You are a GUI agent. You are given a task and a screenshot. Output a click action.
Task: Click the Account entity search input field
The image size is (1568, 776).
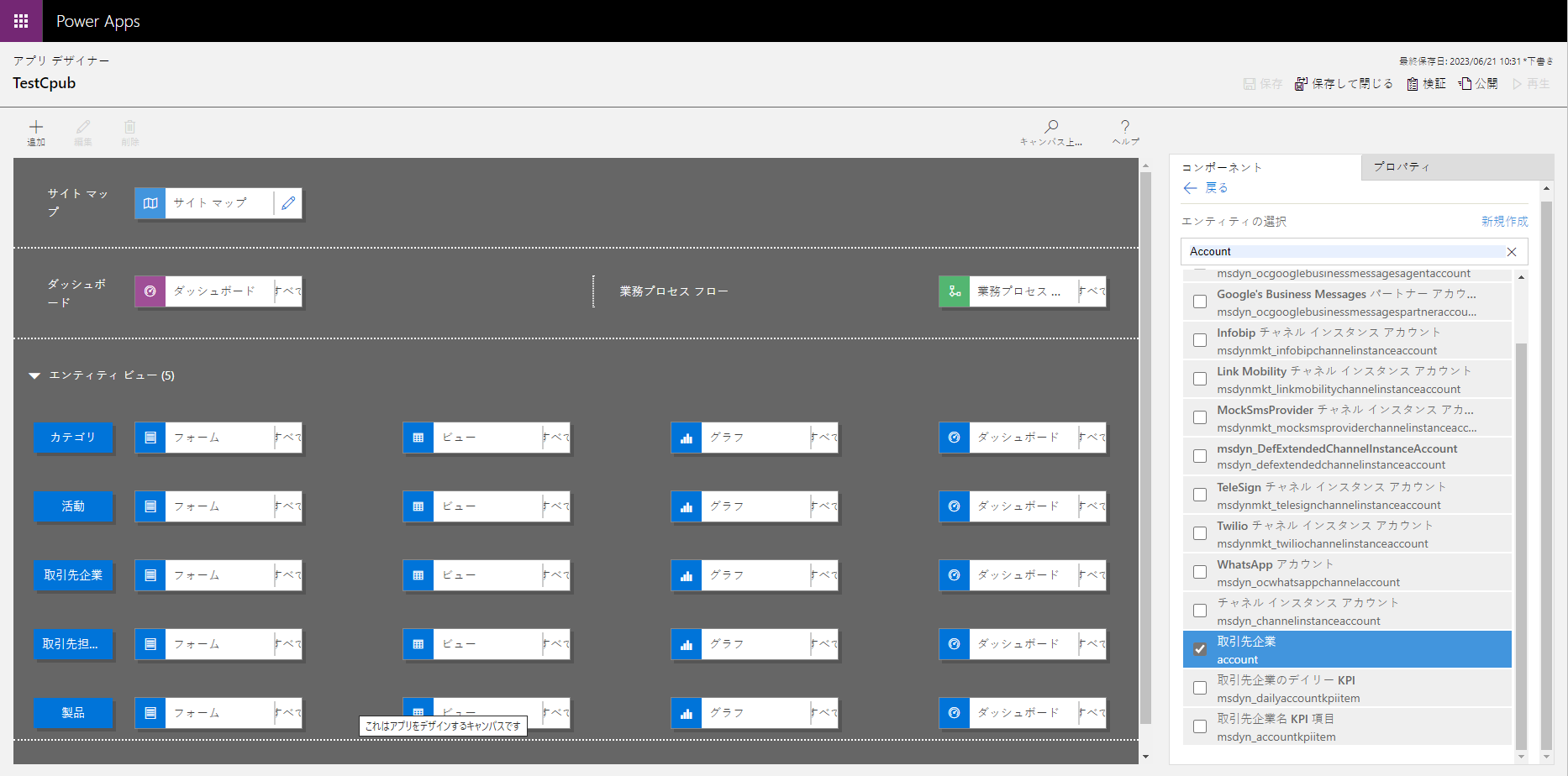pos(1343,252)
